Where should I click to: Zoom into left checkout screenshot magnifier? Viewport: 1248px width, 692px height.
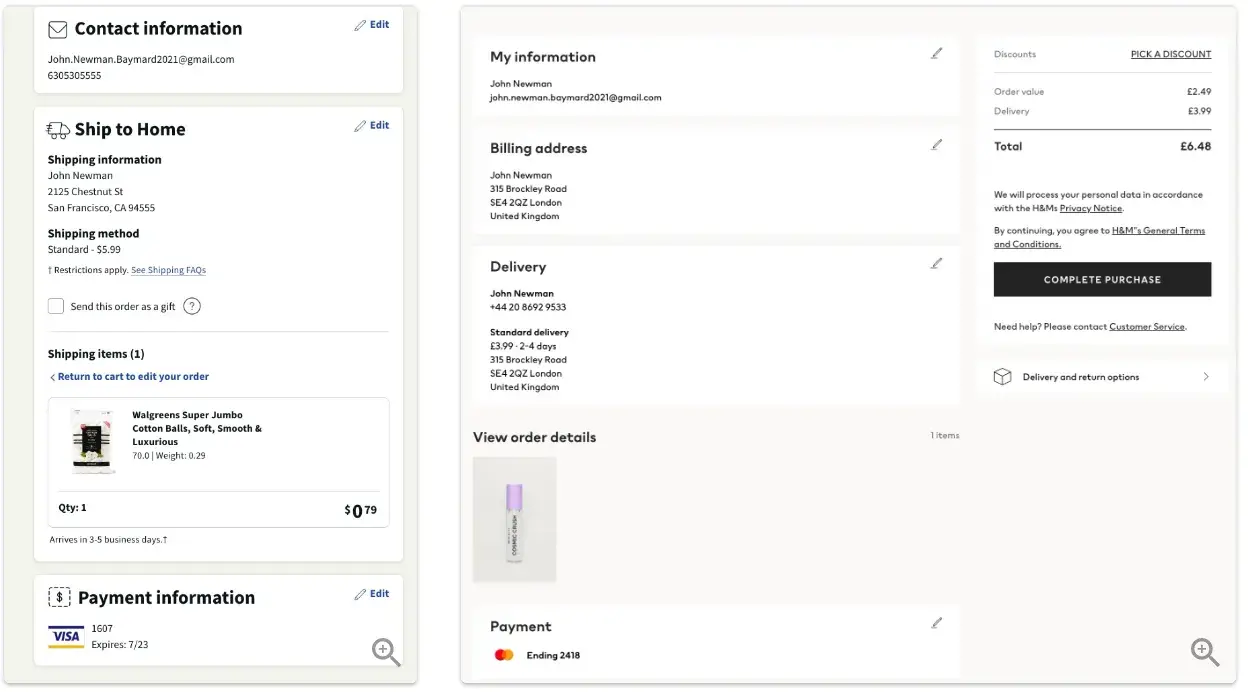386,652
